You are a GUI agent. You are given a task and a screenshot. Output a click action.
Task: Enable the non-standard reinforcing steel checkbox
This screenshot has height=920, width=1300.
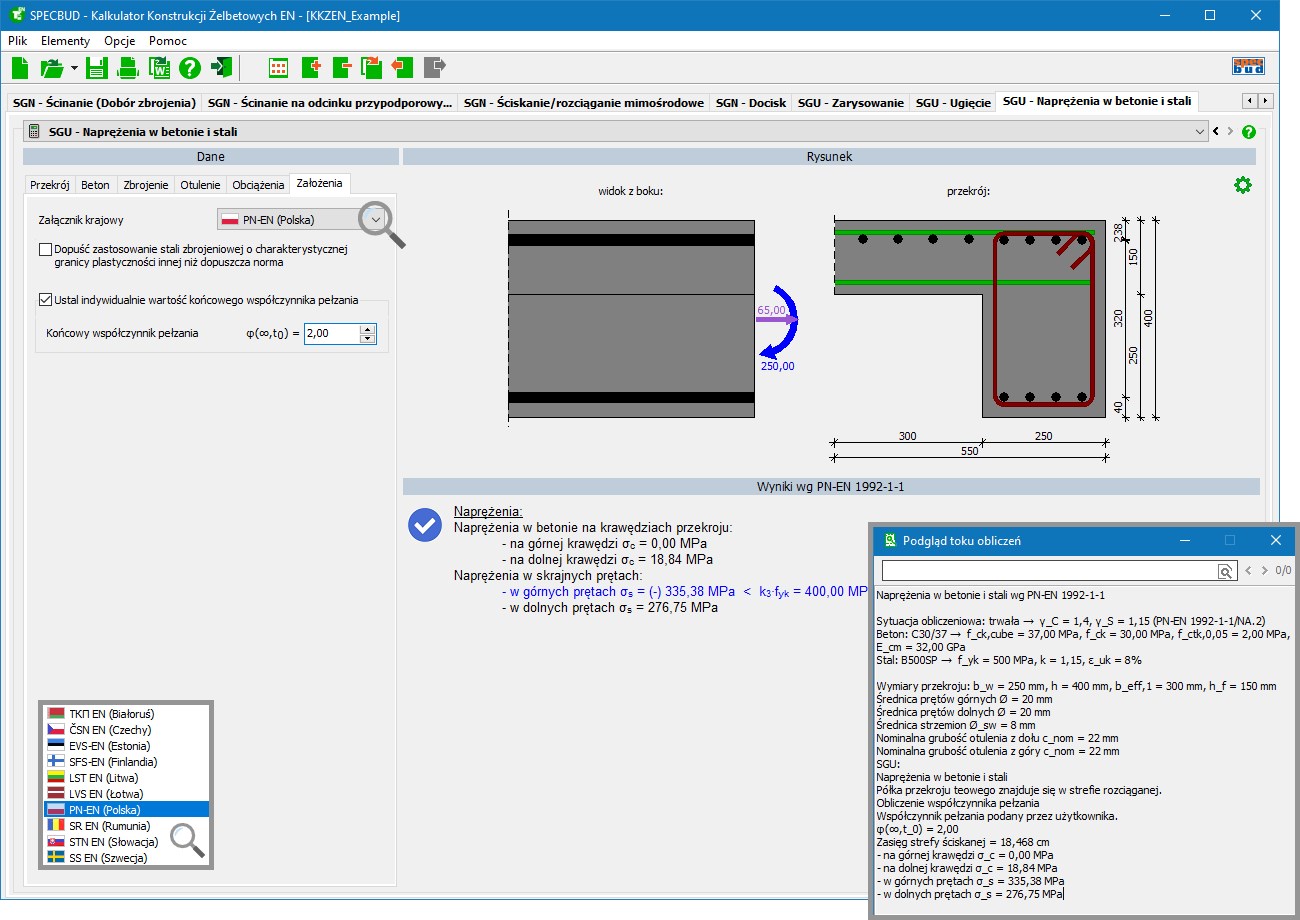45,249
